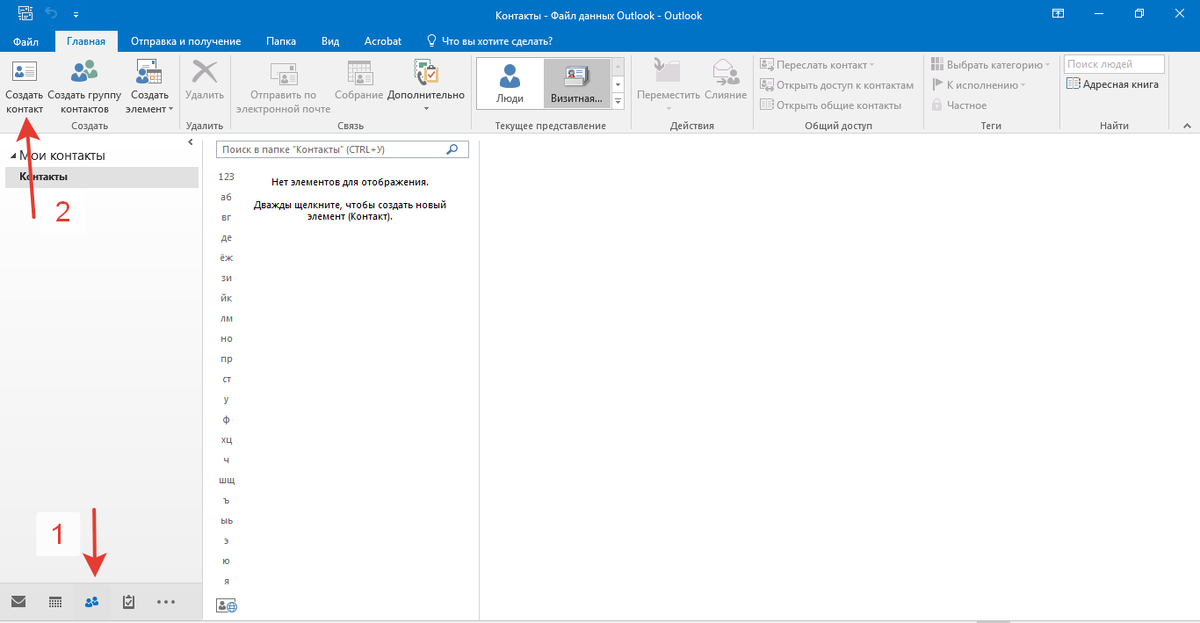Open Quick Access Toolbar customize arrow

[76, 15]
